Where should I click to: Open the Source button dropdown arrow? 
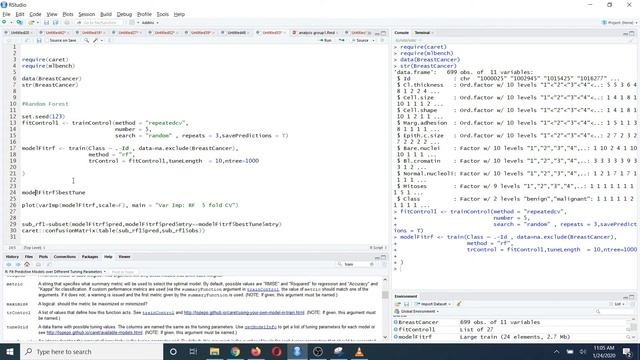pos(373,40)
